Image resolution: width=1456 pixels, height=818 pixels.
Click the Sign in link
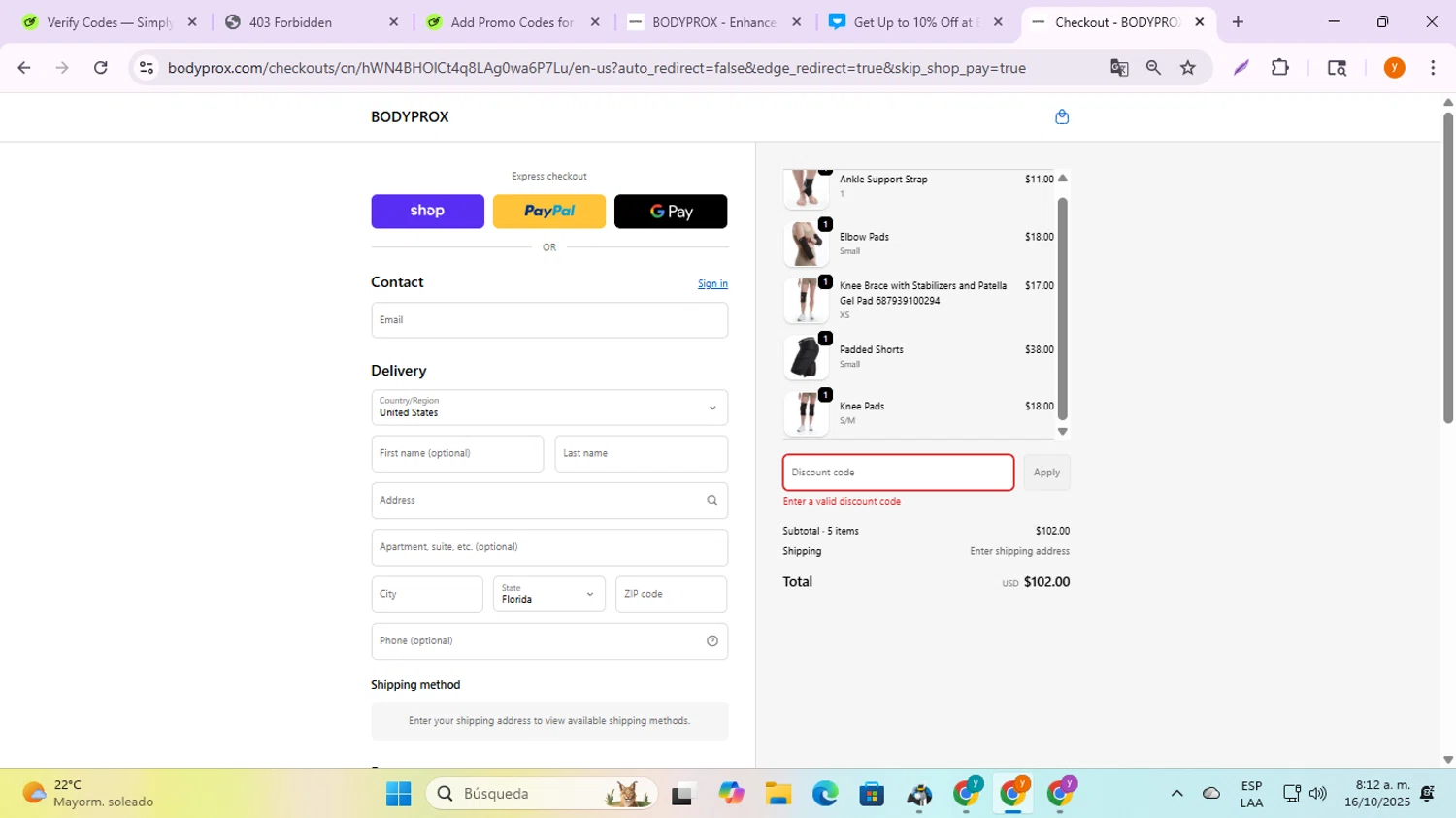[x=712, y=284]
